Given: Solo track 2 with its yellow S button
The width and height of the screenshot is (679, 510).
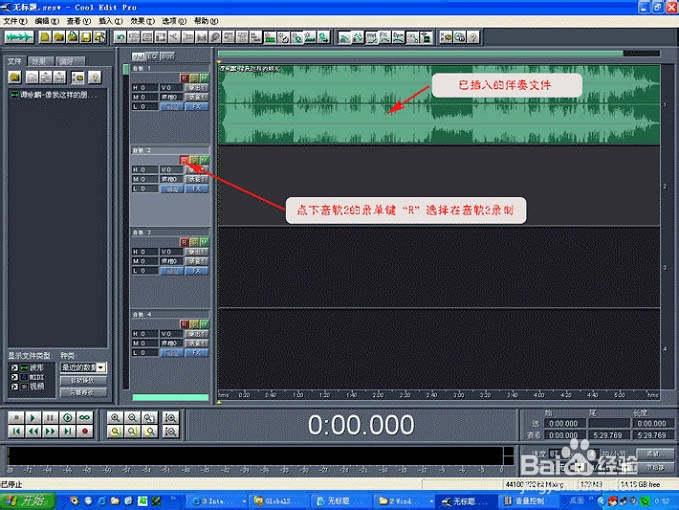Looking at the screenshot, I should coord(194,160).
